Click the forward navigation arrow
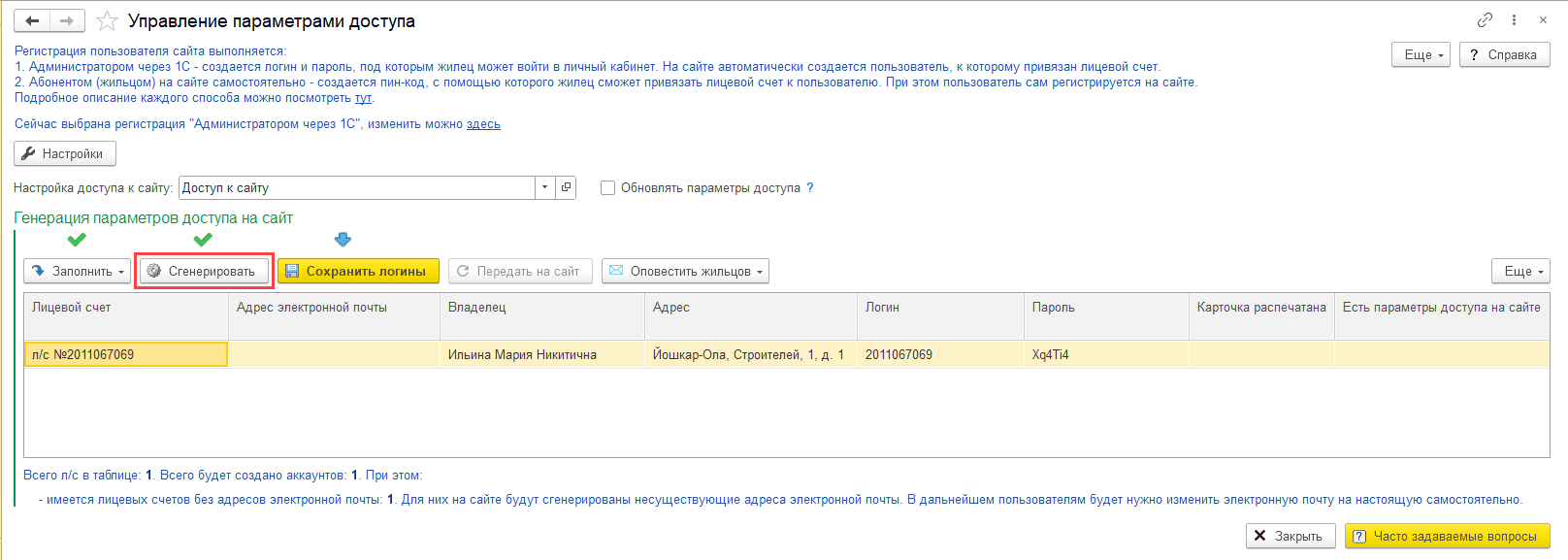The image size is (1568, 560). [x=67, y=20]
